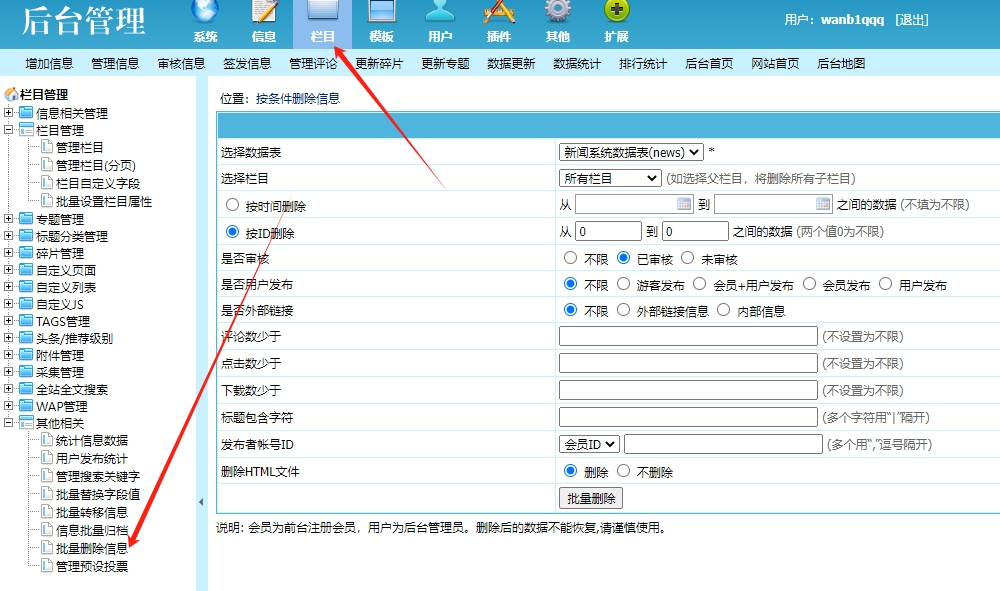Click the folder icon beside WAP管理
Viewport: 1000px width, 591px height.
26,405
